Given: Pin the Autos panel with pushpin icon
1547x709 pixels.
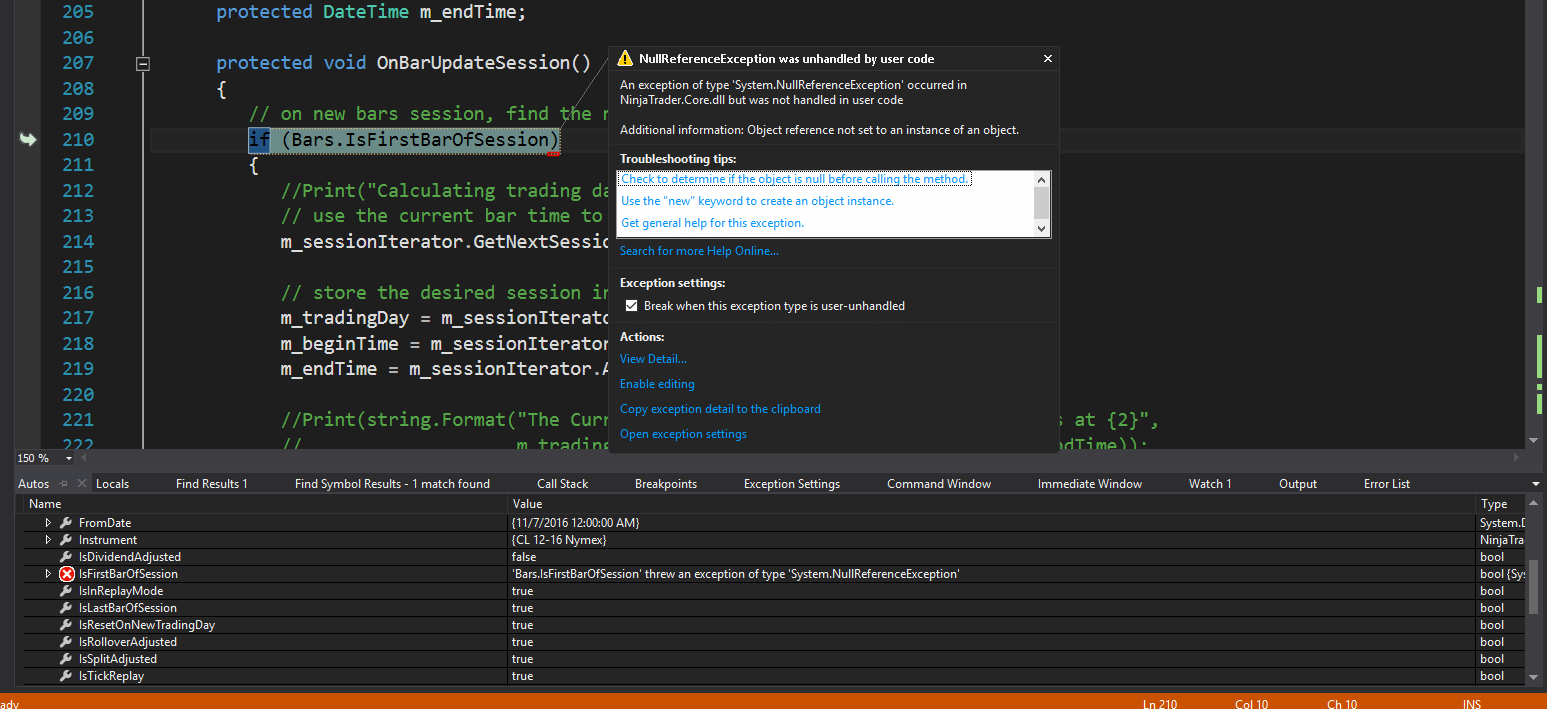Looking at the screenshot, I should (x=63, y=484).
